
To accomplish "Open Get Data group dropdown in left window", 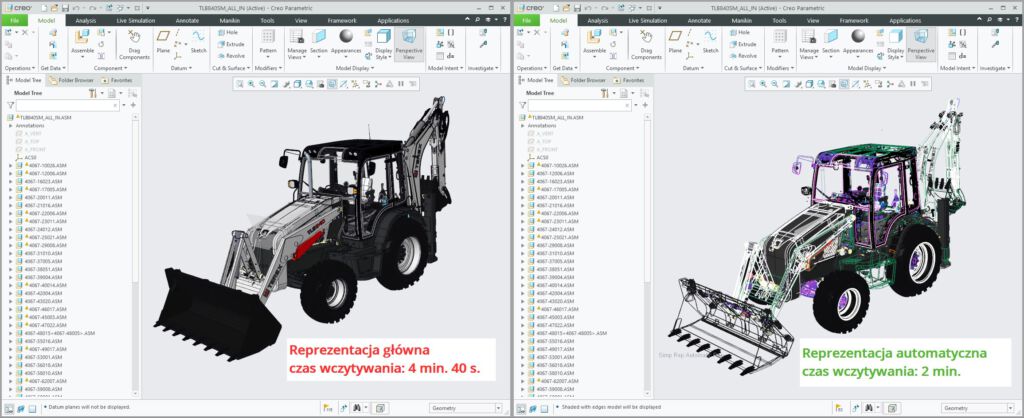I will point(54,68).
